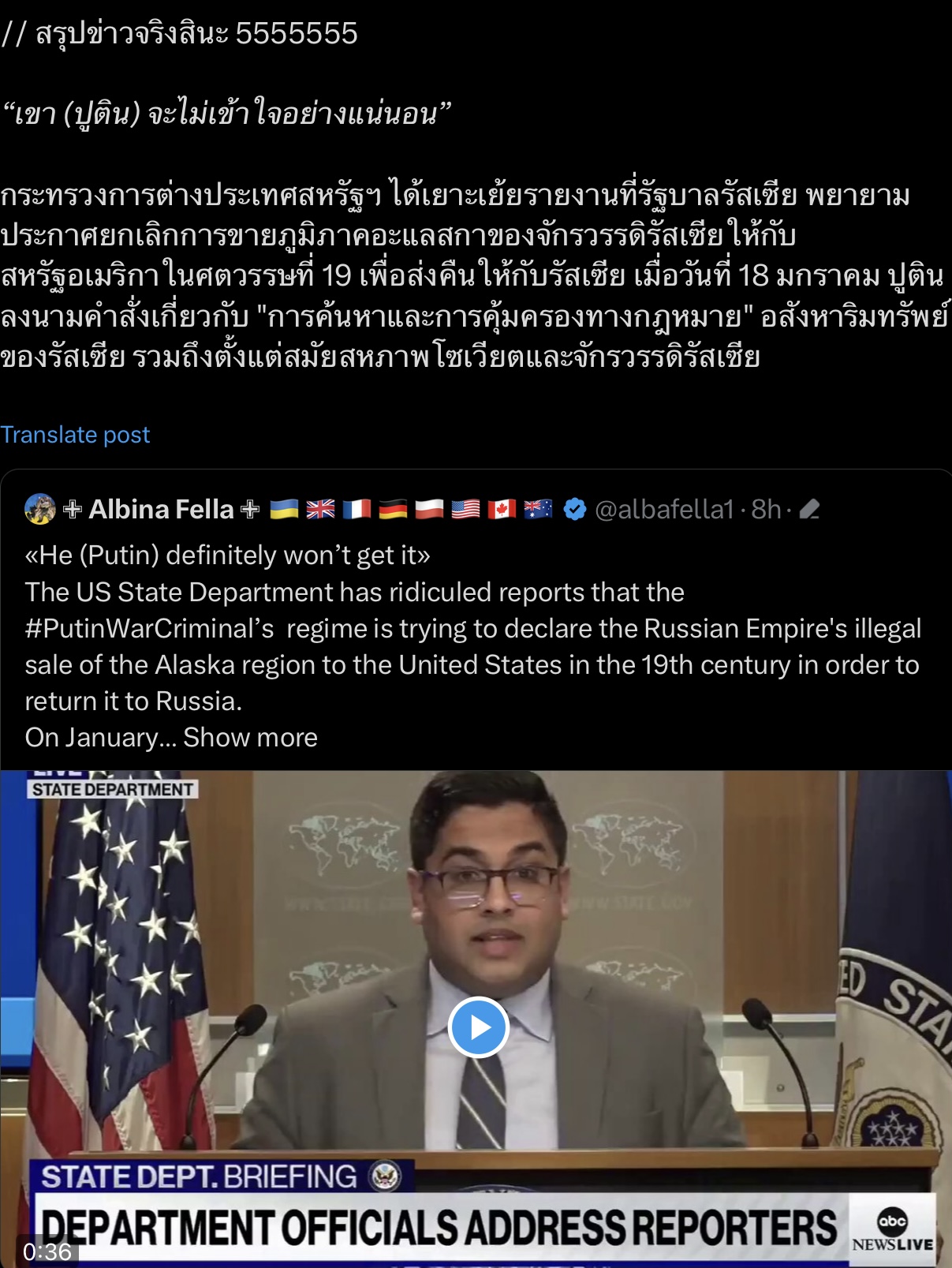Viewport: 952px width, 1268px height.
Task: Click the Canada flag emoji
Action: pyautogui.click(x=502, y=510)
